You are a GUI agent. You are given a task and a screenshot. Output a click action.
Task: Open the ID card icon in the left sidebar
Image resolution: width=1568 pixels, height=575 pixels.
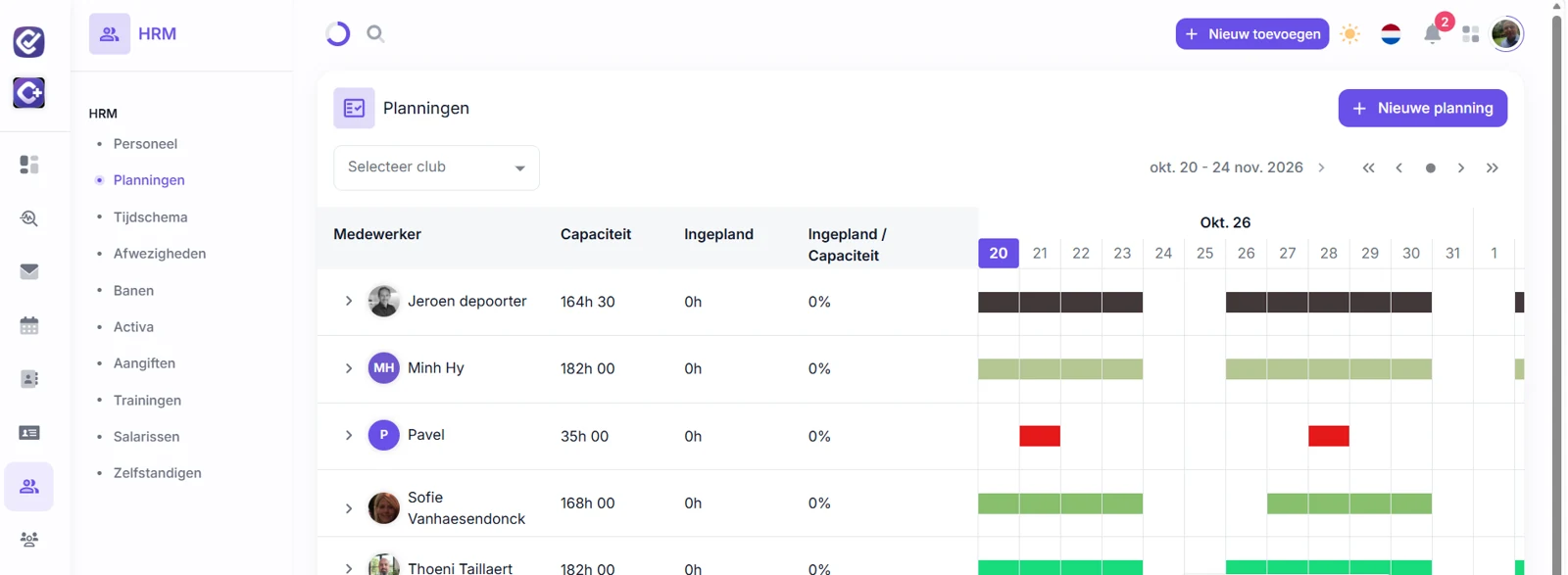pyautogui.click(x=29, y=433)
